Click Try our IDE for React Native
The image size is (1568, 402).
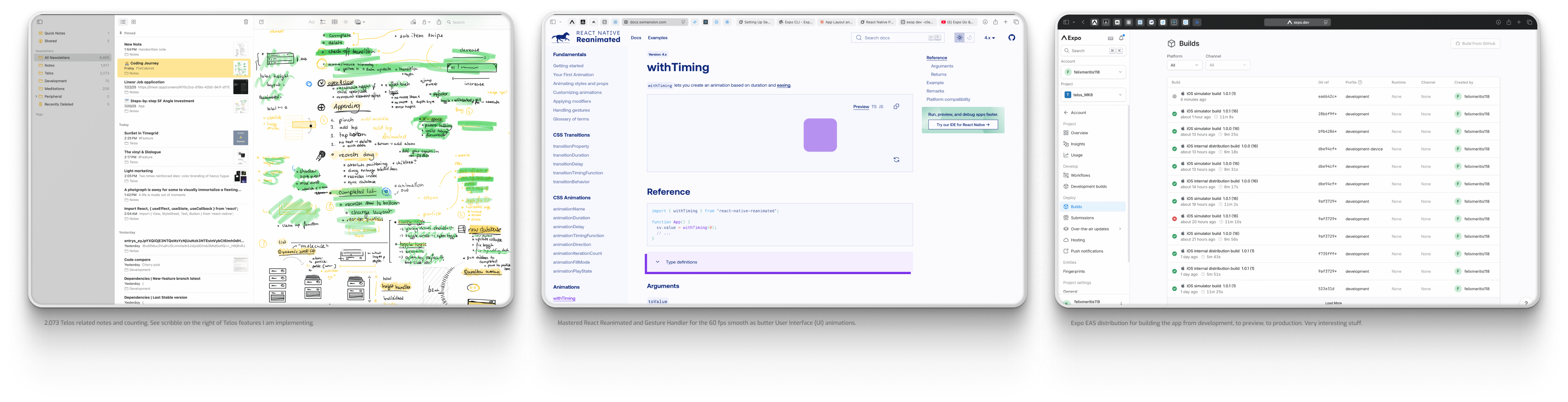[962, 125]
